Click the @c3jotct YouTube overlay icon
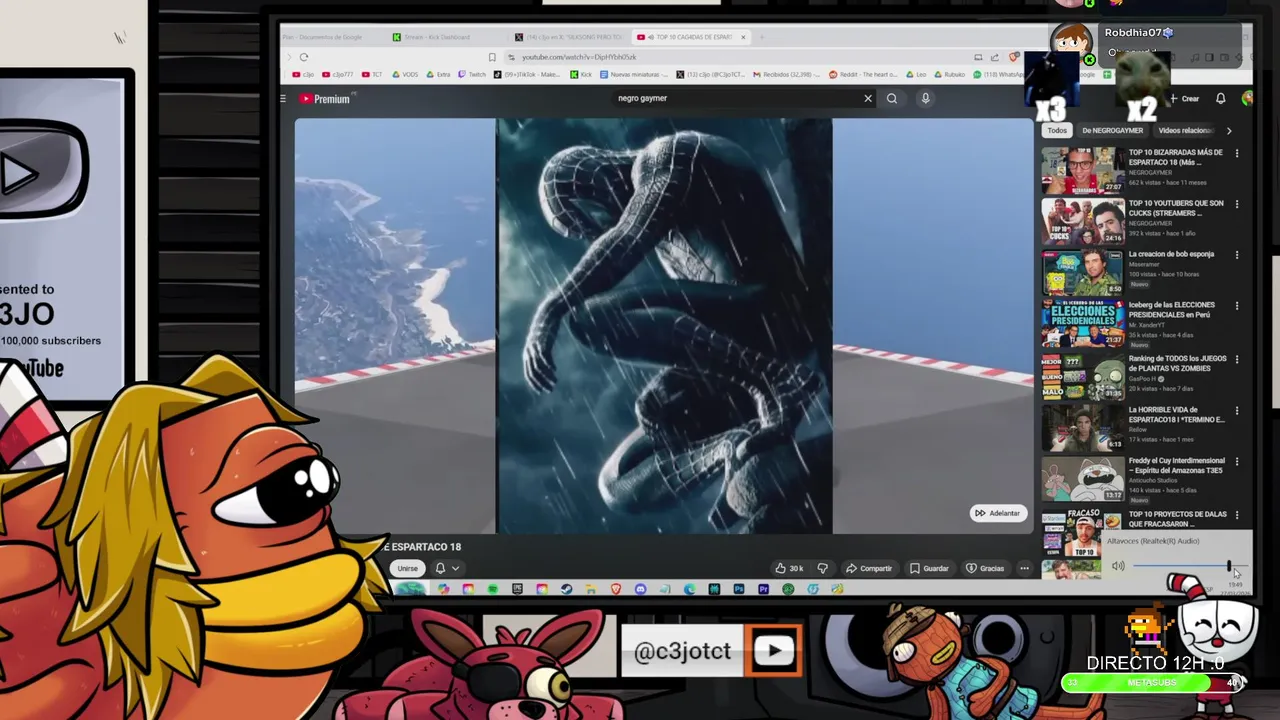Image resolution: width=1280 pixels, height=720 pixels. pyautogui.click(x=775, y=651)
